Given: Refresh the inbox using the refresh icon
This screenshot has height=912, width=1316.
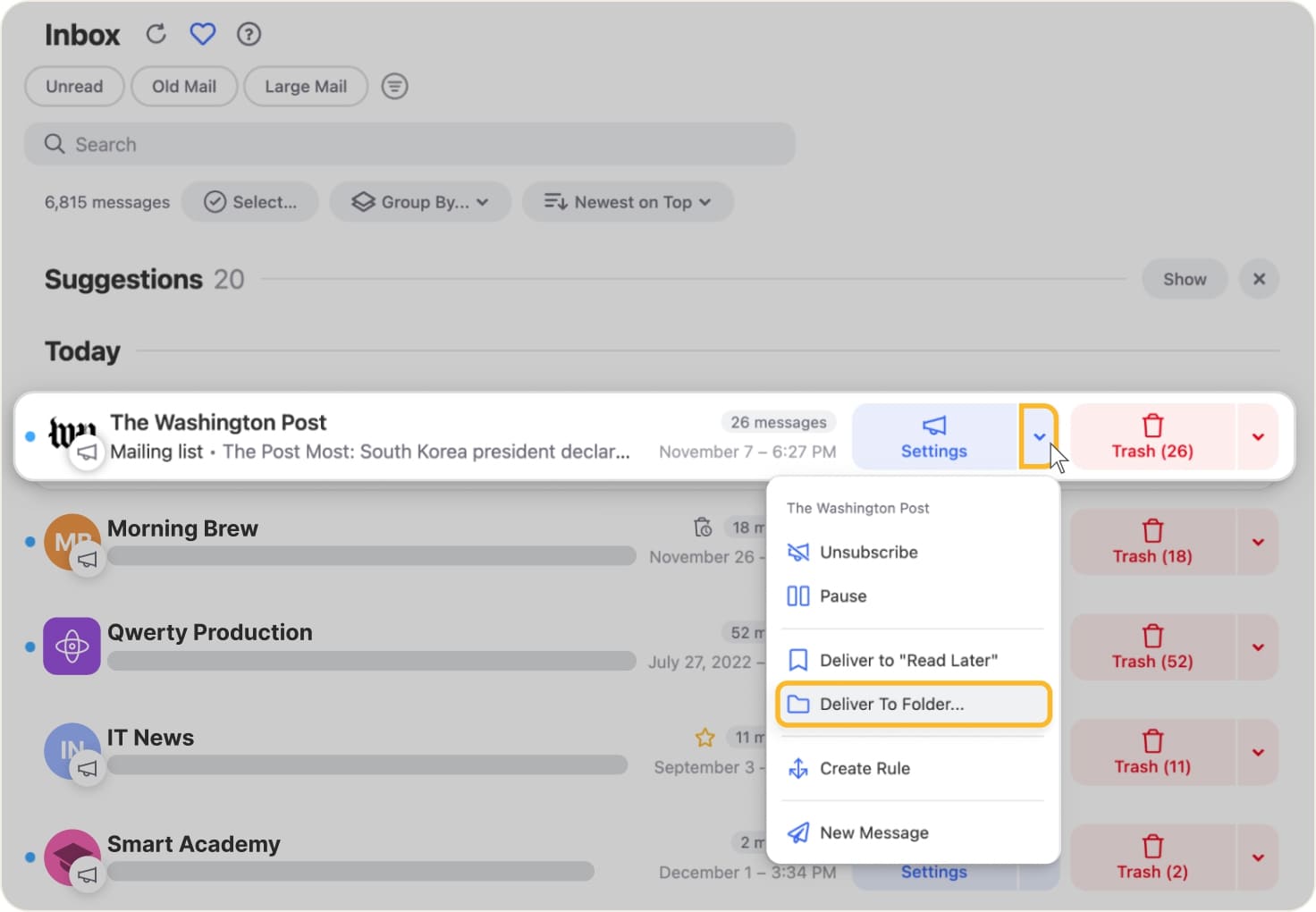Looking at the screenshot, I should click(x=156, y=34).
